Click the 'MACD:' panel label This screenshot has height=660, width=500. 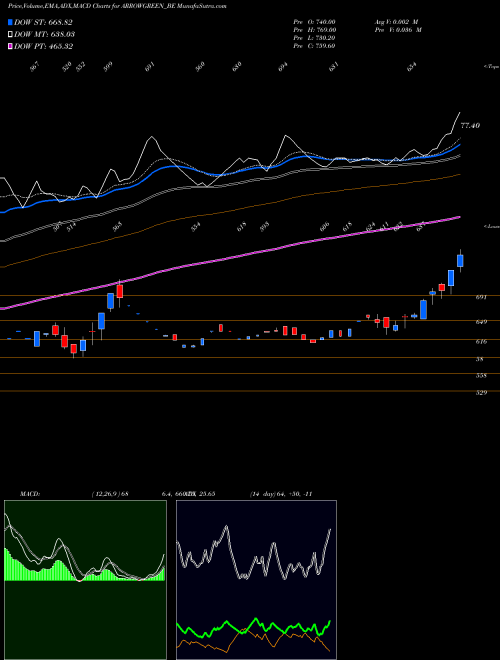click(x=30, y=494)
